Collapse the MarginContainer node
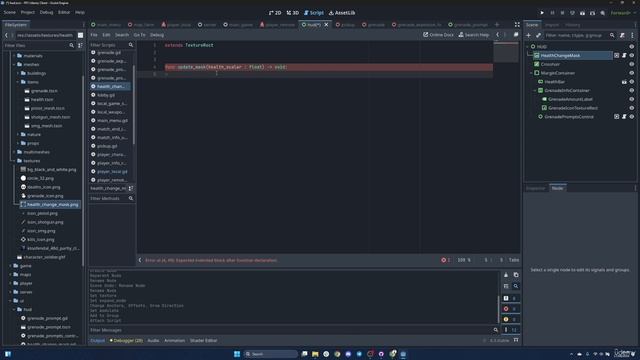 [x=531, y=73]
